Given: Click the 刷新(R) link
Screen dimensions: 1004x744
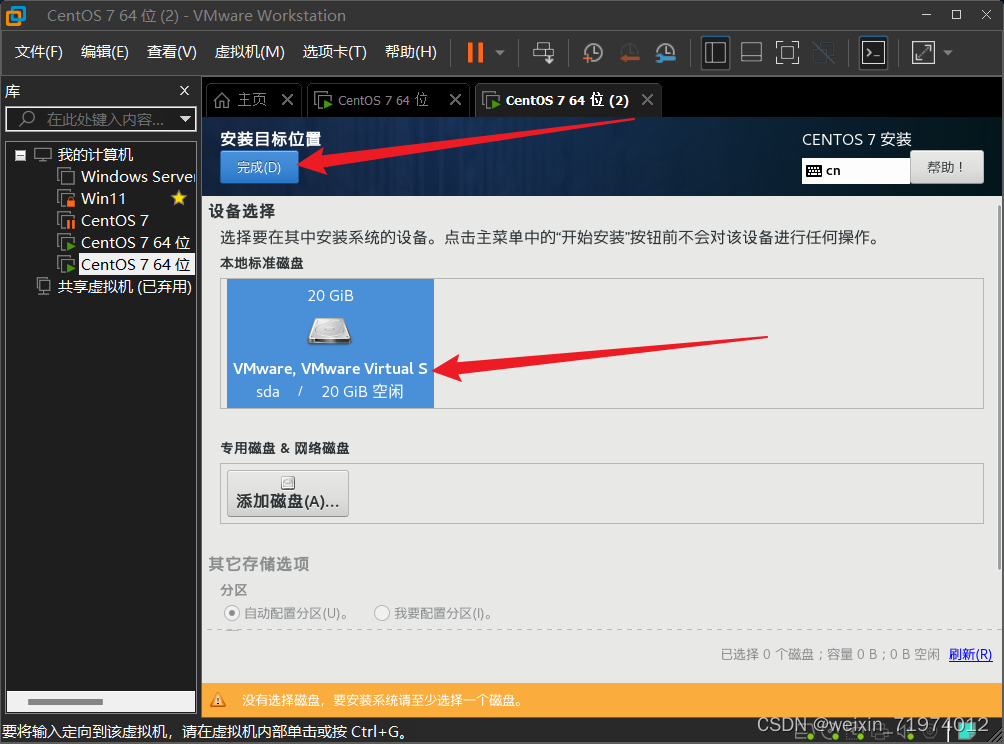Looking at the screenshot, I should pos(970,654).
